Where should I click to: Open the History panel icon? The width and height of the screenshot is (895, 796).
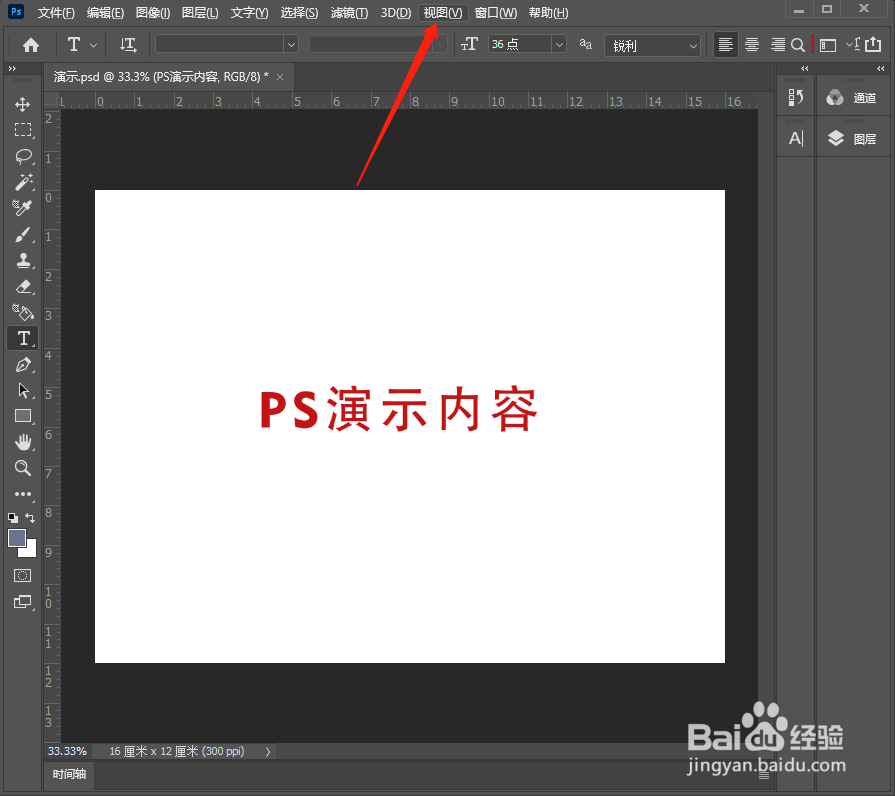click(796, 98)
